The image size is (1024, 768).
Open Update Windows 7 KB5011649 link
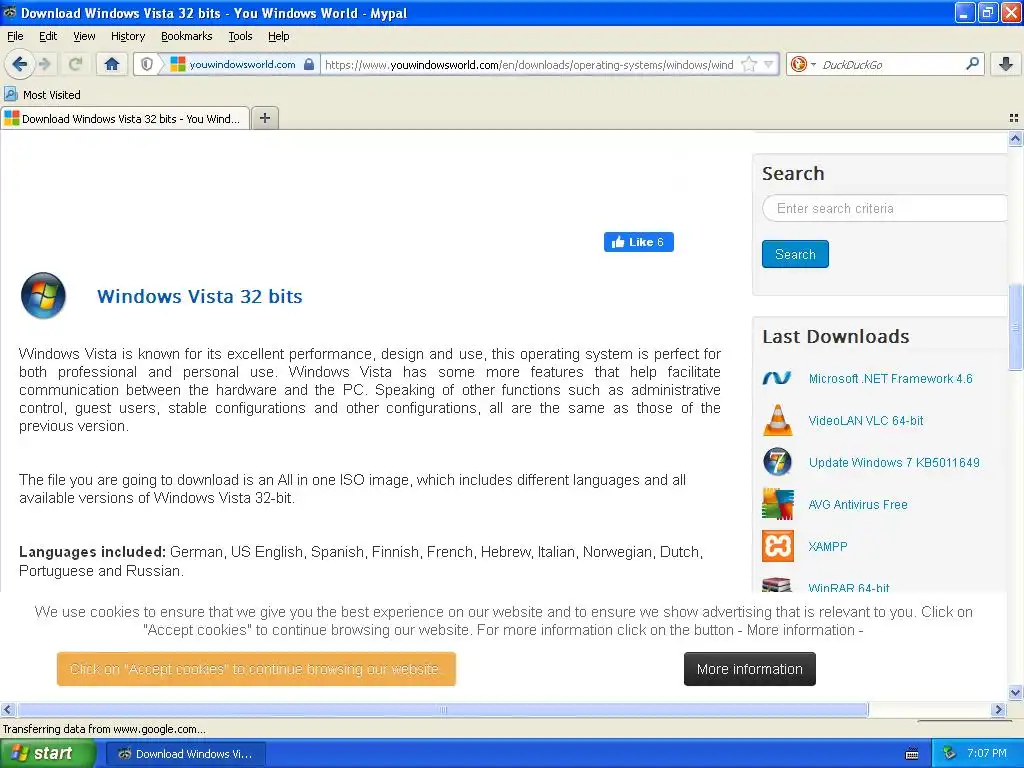pos(893,462)
